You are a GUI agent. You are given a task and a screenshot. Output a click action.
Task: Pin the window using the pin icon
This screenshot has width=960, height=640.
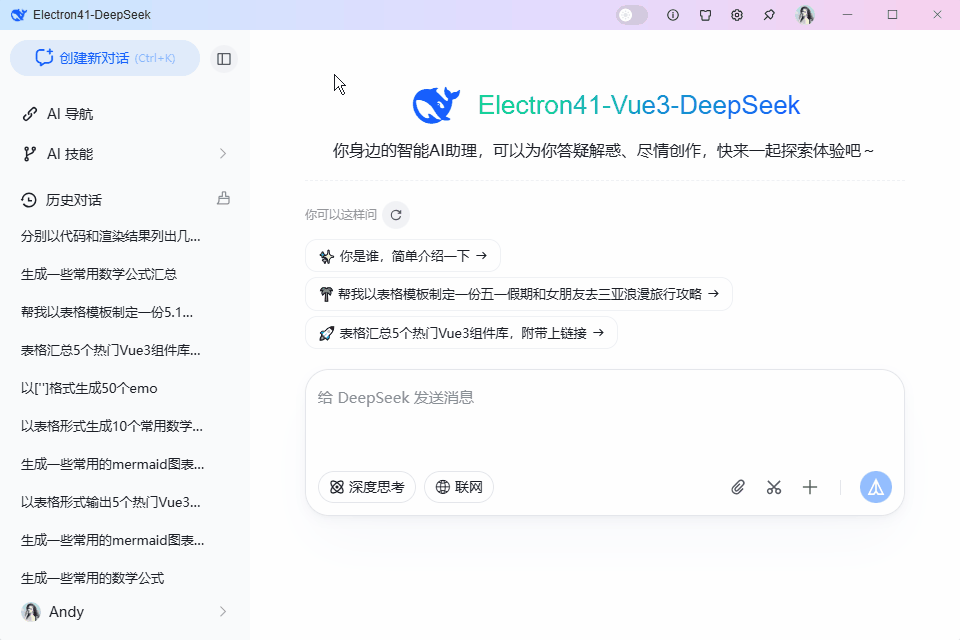769,15
